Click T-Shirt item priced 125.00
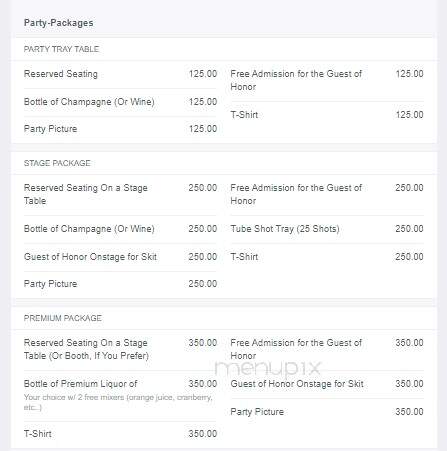 click(x=327, y=115)
